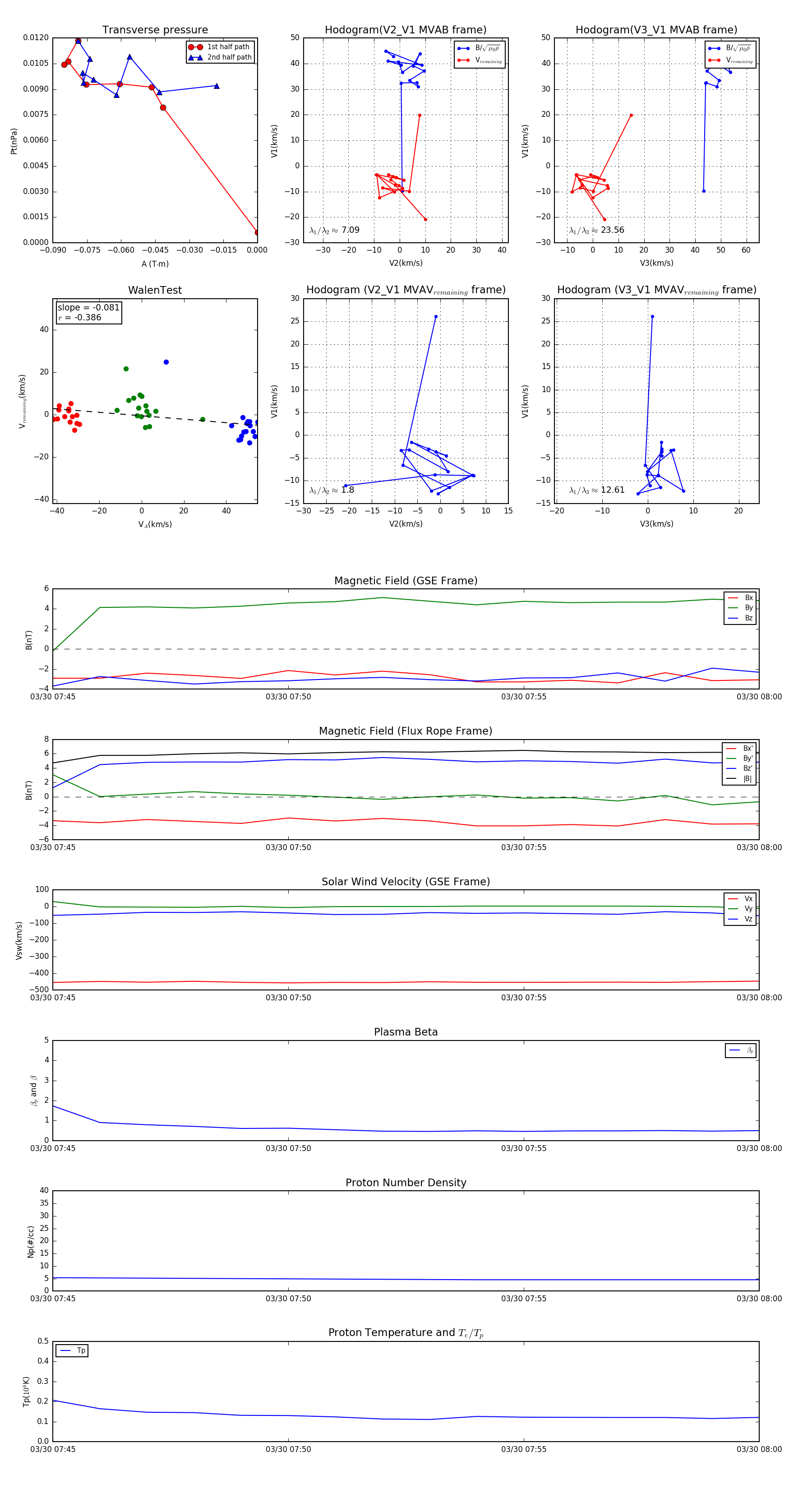Click the λ1/λ3 ≈ 12.61 label
The image size is (812, 1489).
596,490
